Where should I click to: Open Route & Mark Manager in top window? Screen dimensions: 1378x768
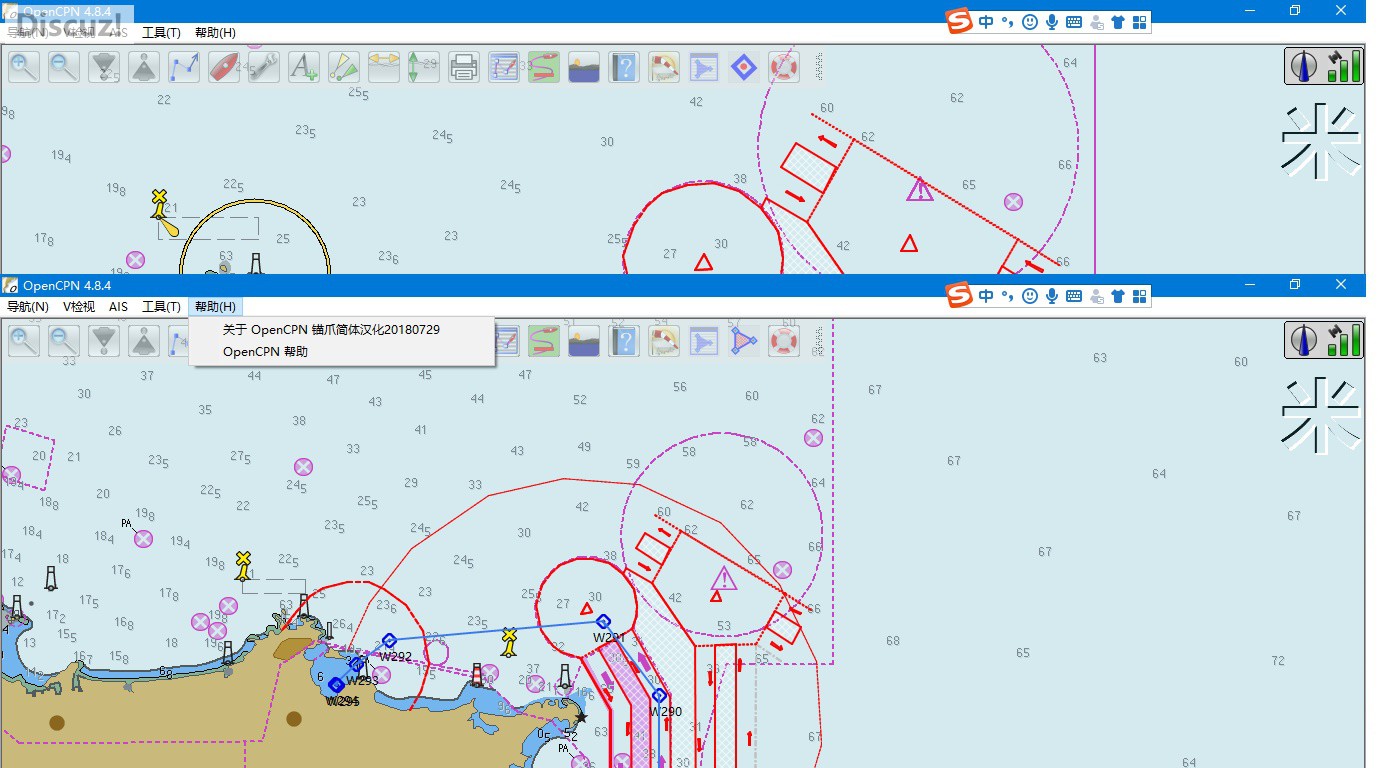coord(504,67)
